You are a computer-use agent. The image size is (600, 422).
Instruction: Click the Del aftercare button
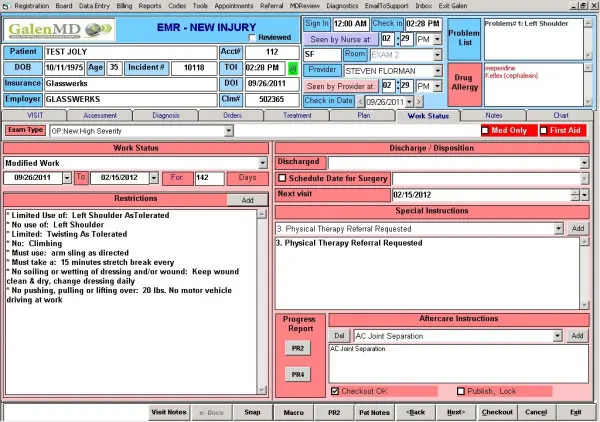[339, 336]
